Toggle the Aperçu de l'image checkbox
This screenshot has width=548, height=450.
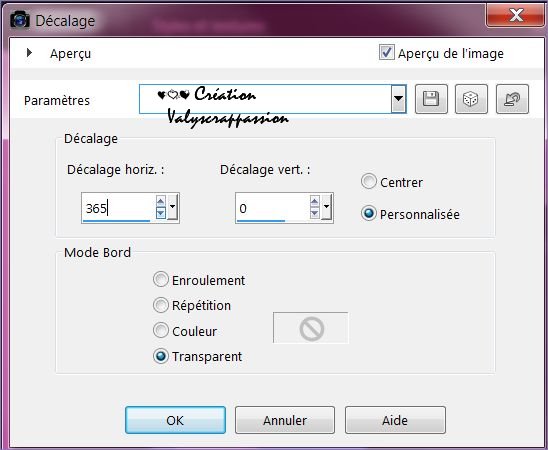tap(387, 52)
